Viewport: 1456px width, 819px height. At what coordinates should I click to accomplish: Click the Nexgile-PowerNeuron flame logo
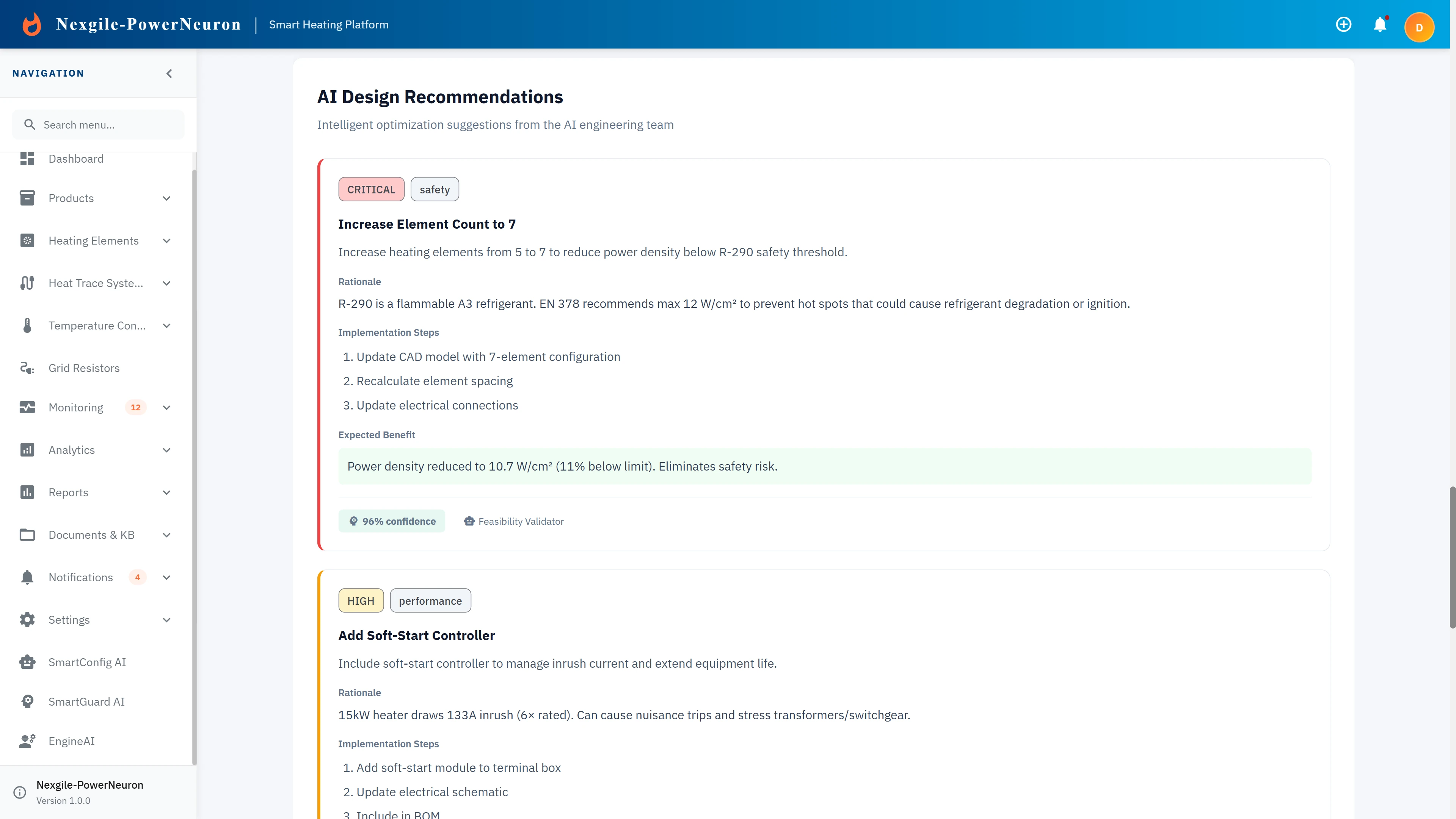click(31, 24)
